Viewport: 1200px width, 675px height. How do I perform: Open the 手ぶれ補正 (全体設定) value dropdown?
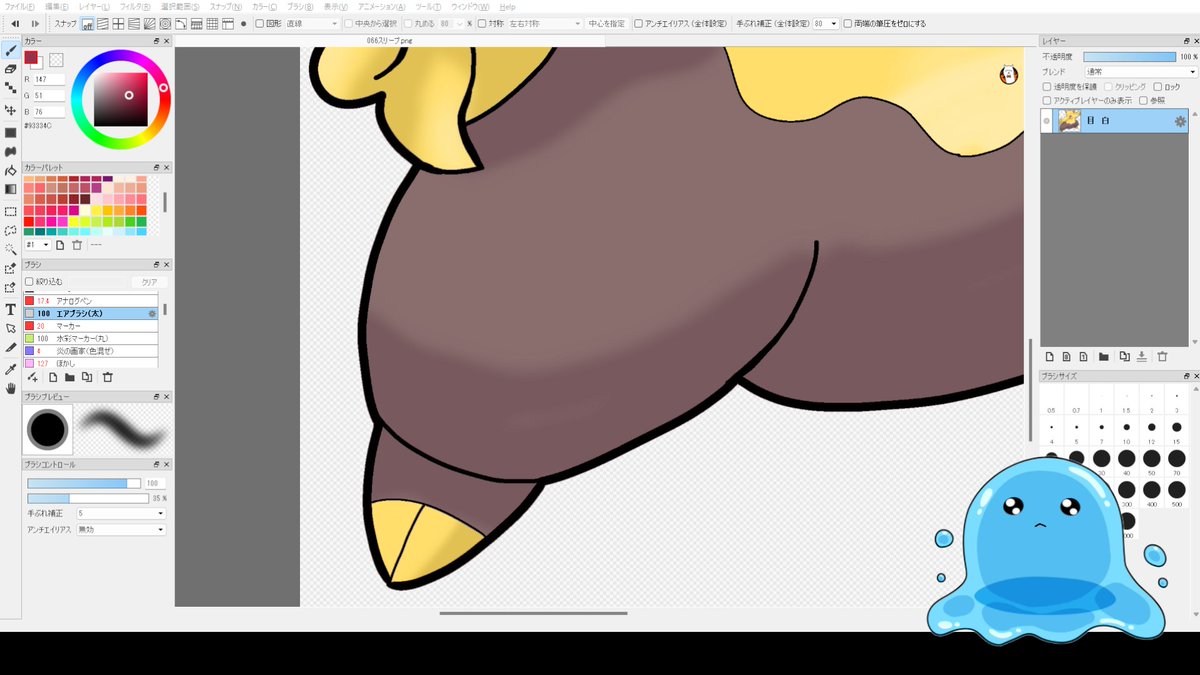[x=825, y=23]
